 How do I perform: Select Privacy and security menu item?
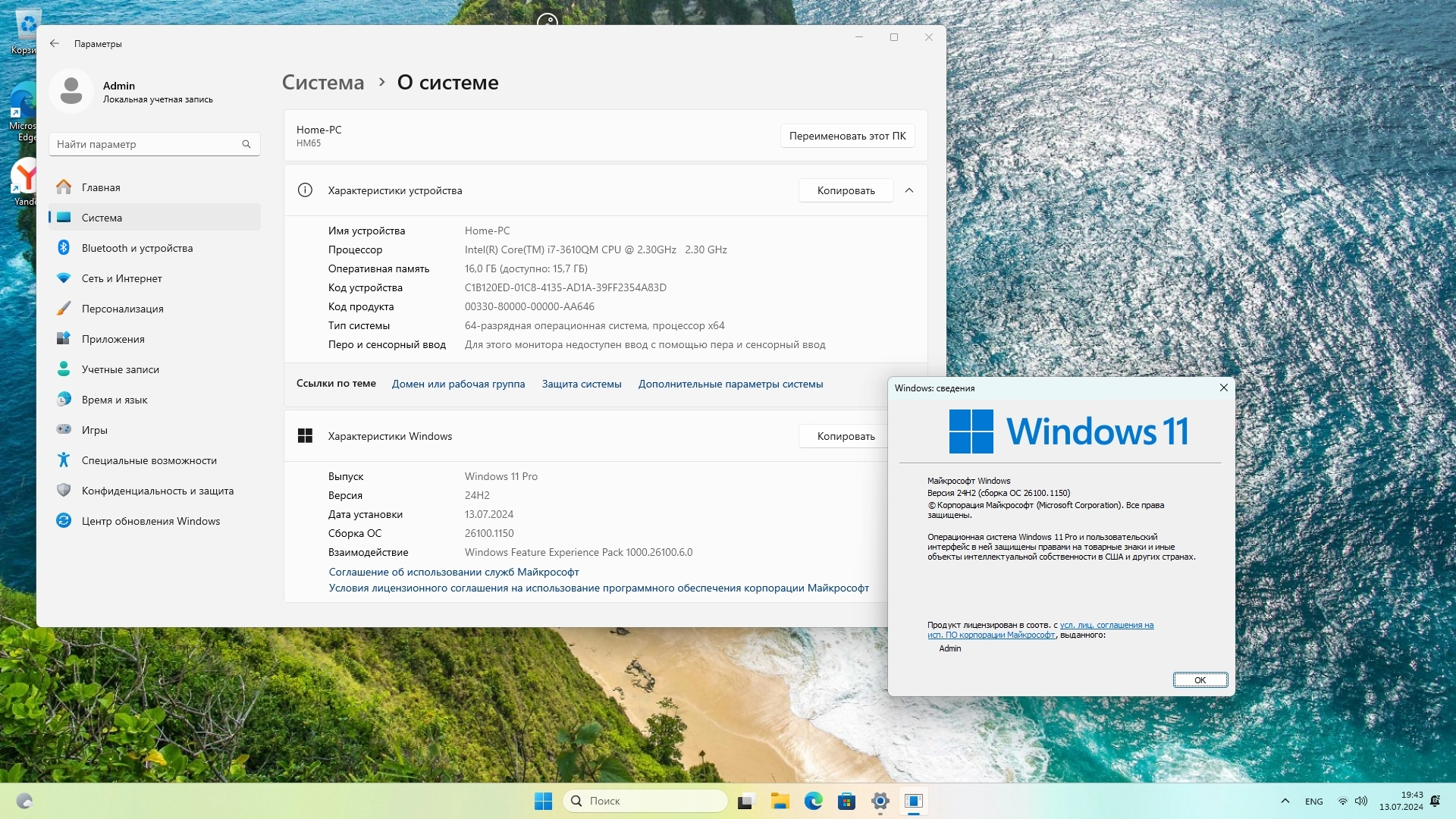(x=157, y=491)
